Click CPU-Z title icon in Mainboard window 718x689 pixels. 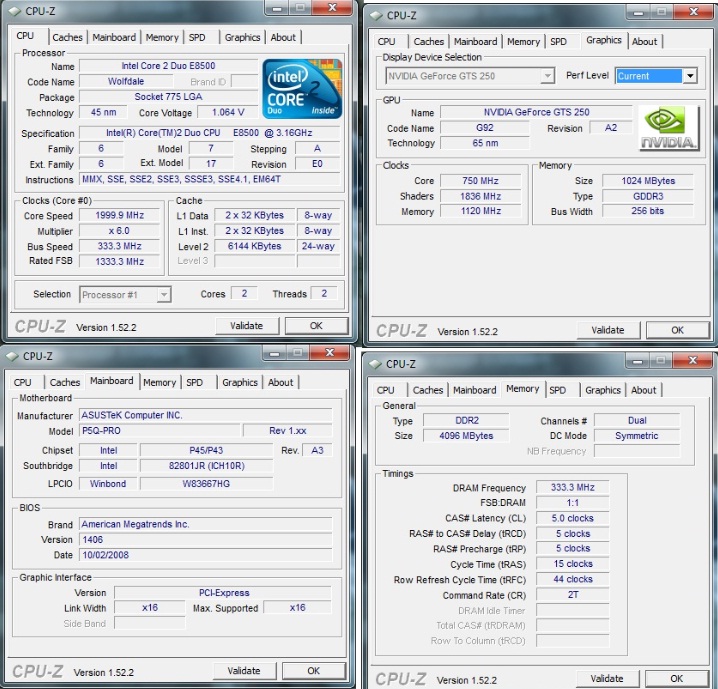12,356
